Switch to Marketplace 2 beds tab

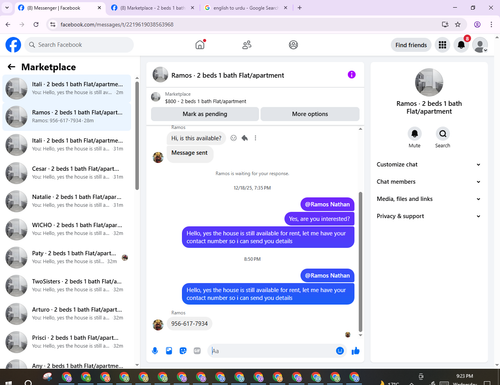[152, 8]
